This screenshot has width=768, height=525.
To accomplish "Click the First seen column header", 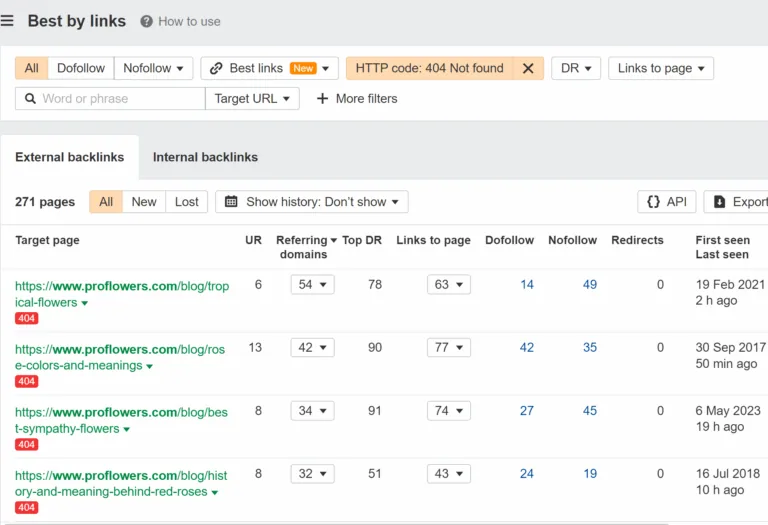I will coord(722,240).
